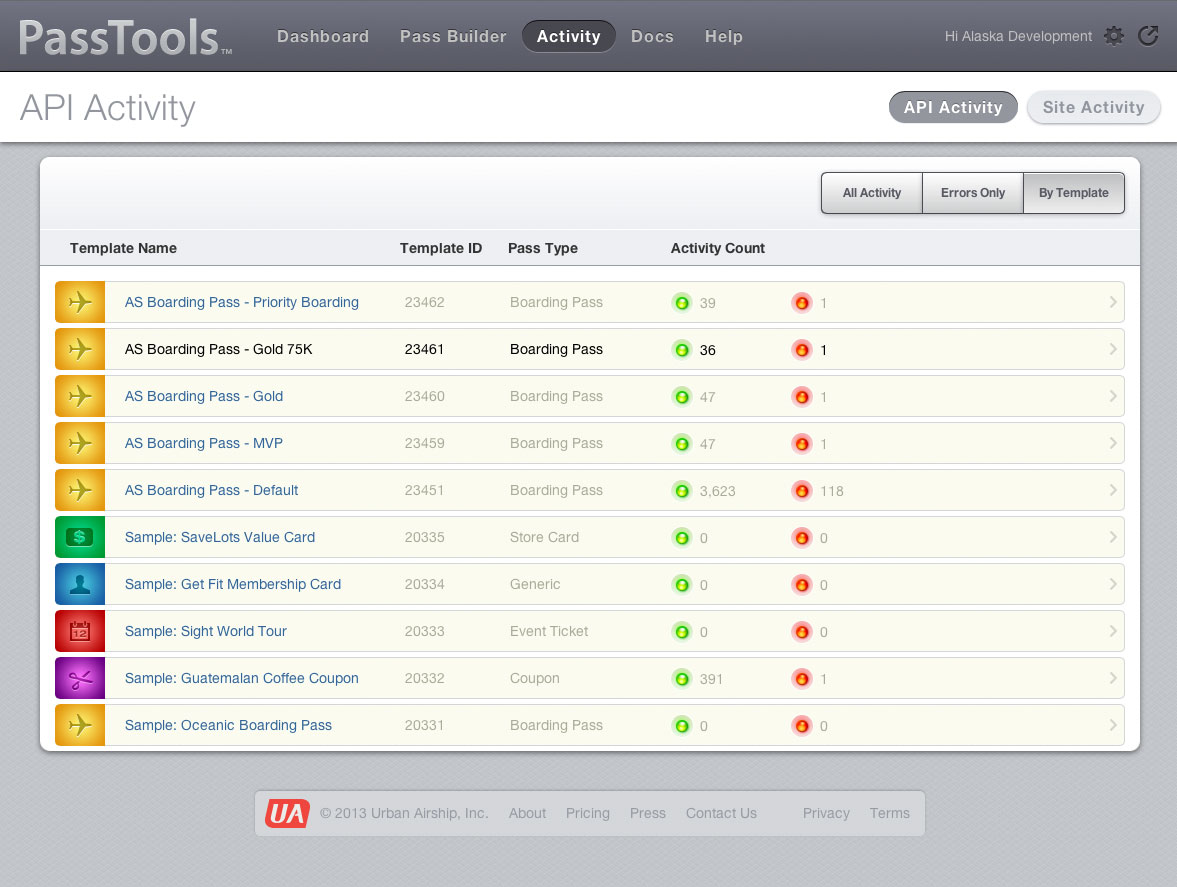Go to Pass Builder
This screenshot has width=1177, height=887.
(453, 36)
